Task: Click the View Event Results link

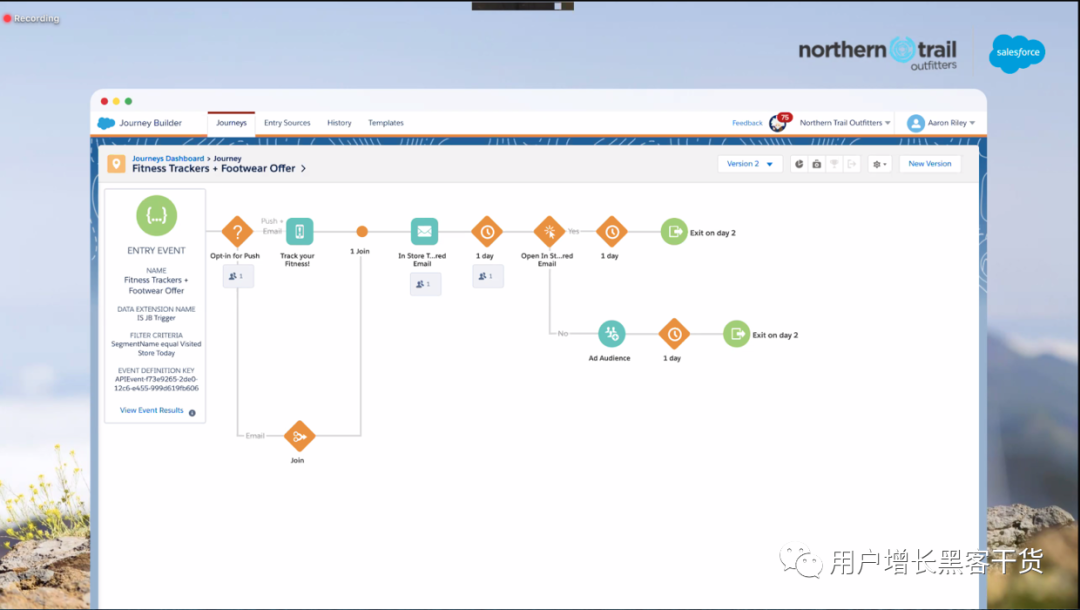Action: [152, 410]
